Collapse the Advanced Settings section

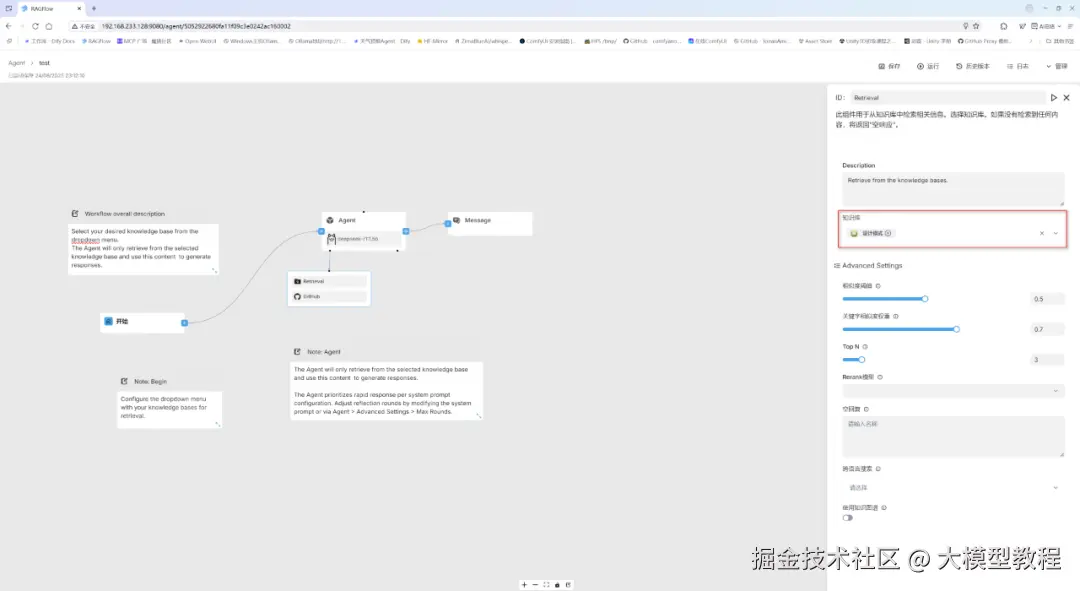point(869,265)
